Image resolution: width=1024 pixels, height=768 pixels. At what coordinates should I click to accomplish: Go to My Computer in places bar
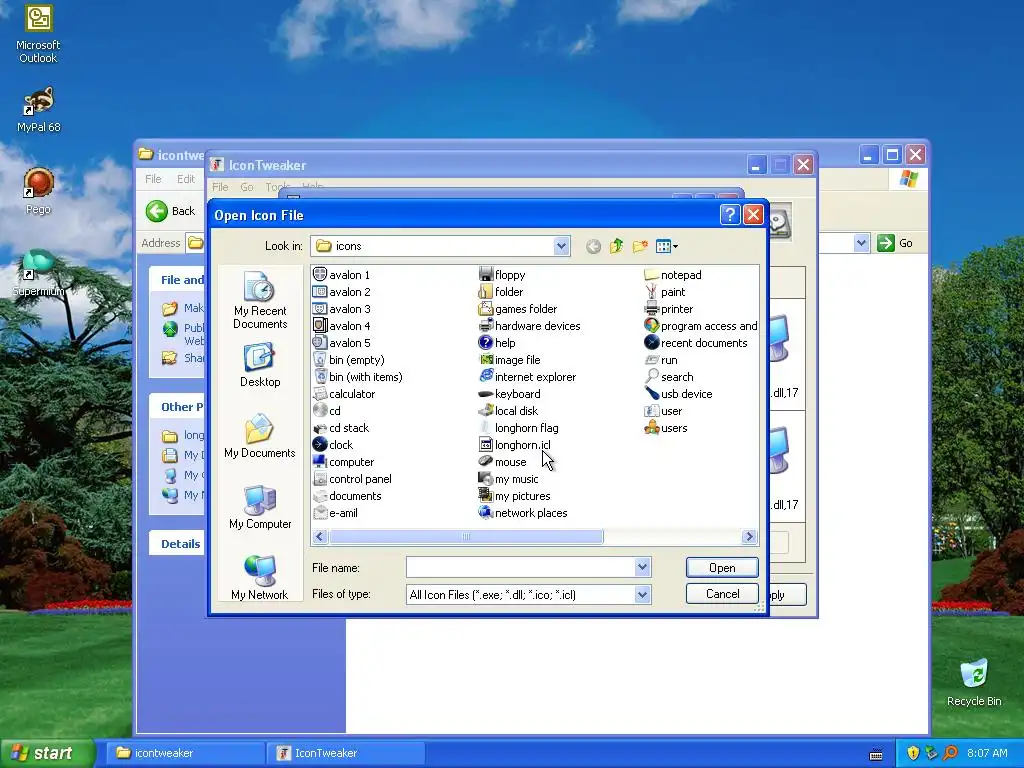coord(260,507)
